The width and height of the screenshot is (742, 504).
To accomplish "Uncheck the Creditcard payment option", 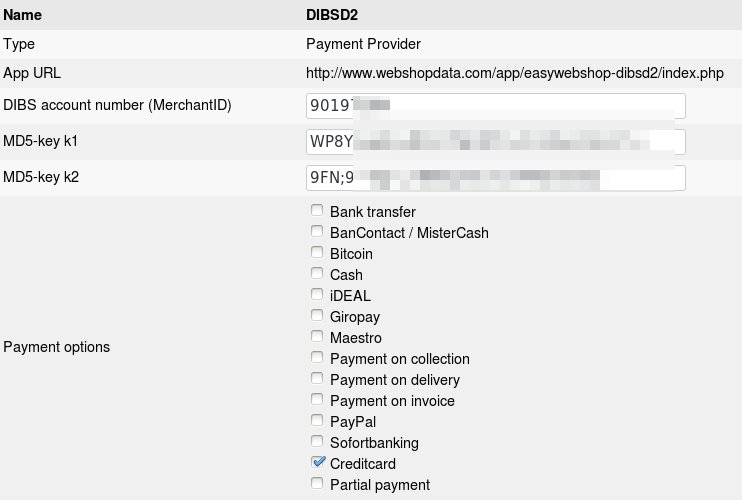I will click(318, 462).
